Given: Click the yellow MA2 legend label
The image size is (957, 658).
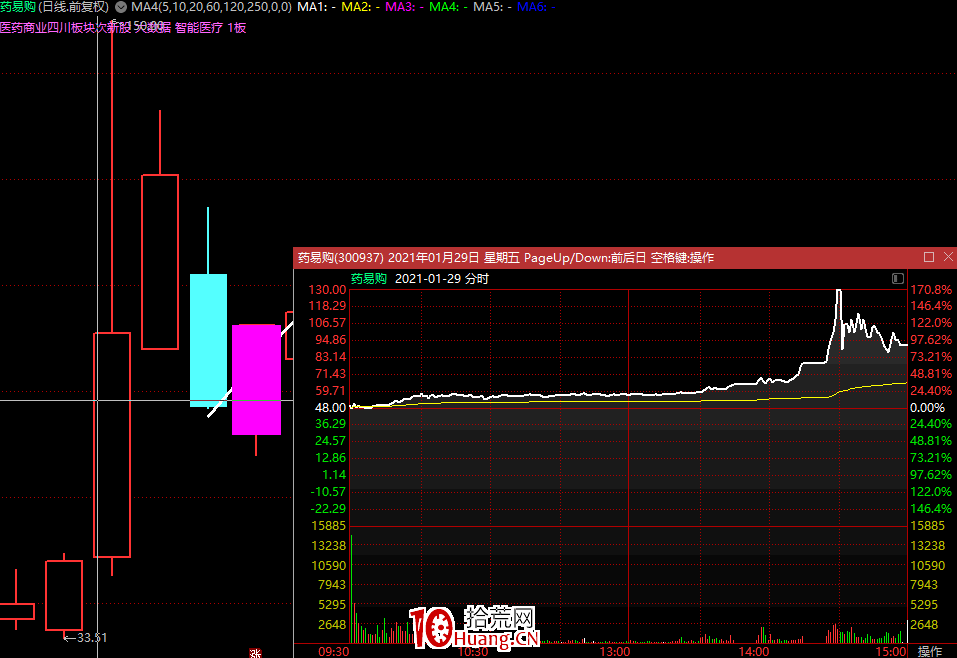Looking at the screenshot, I should [x=355, y=7].
